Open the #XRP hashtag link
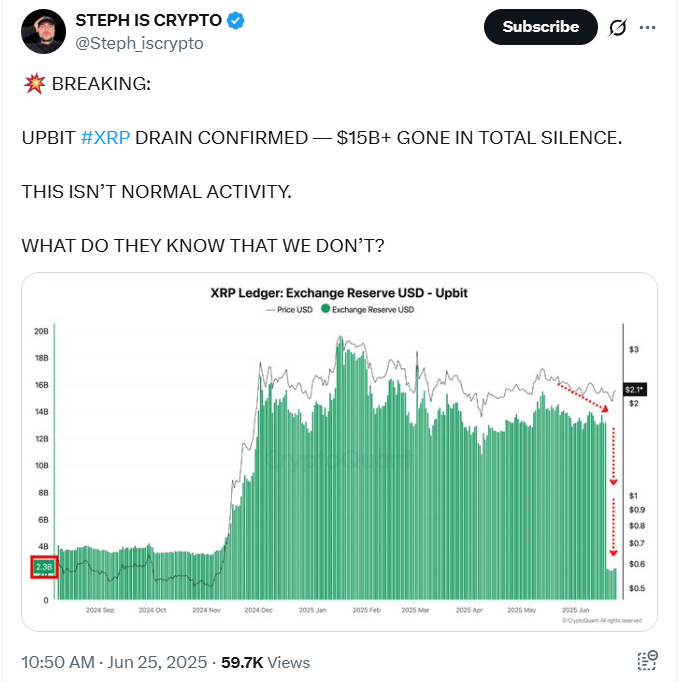The image size is (679, 682). [x=105, y=138]
